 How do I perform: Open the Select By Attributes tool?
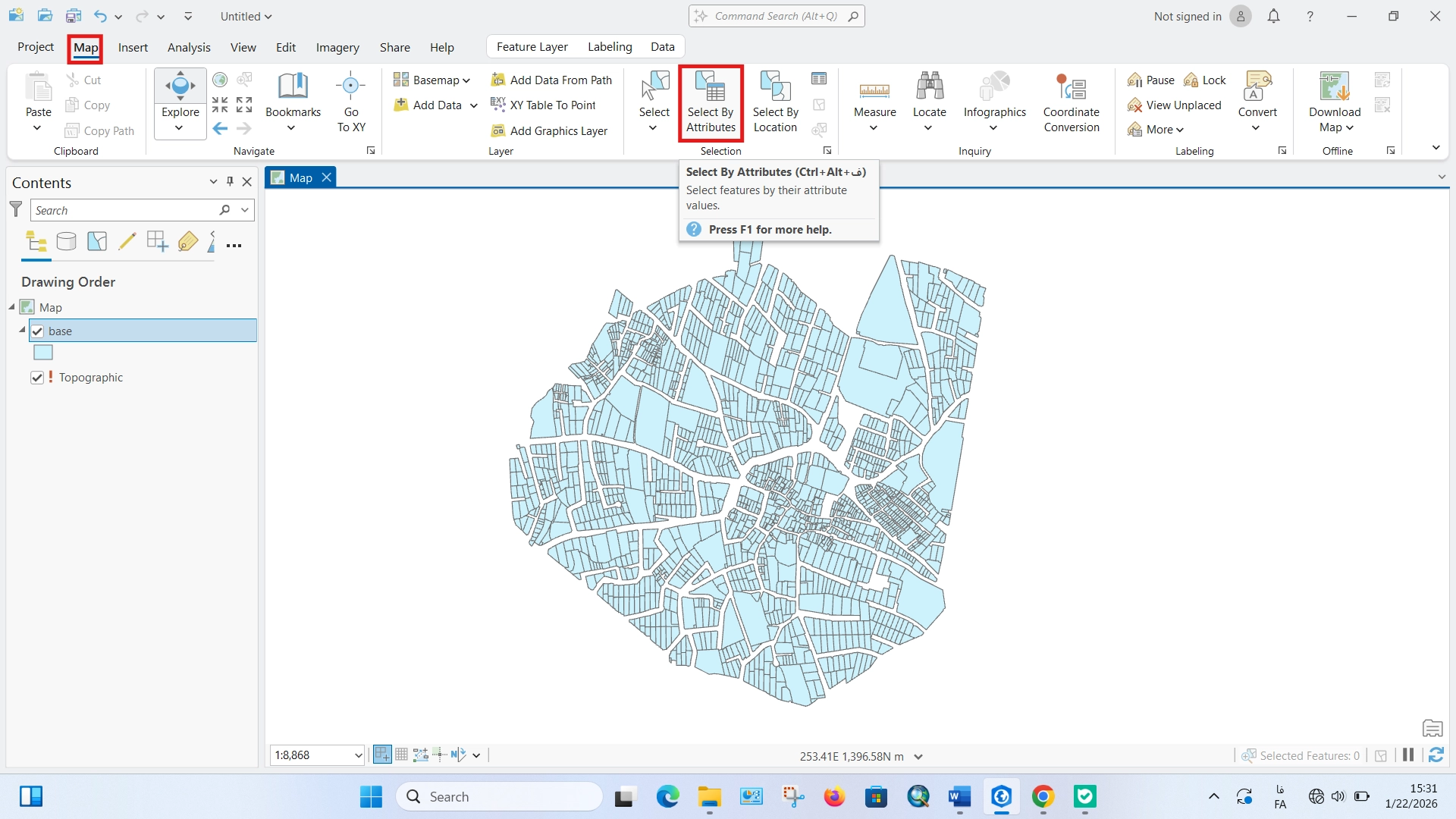coord(711,104)
